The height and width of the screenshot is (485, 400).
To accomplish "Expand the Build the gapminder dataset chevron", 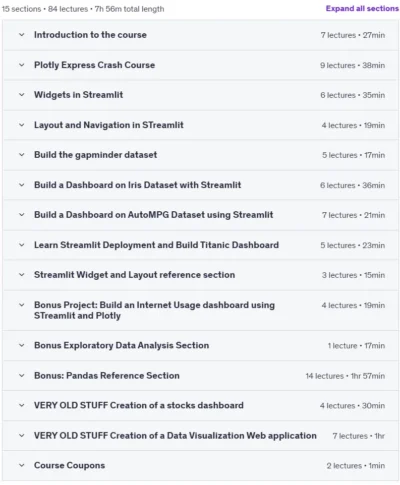I will coord(22,155).
